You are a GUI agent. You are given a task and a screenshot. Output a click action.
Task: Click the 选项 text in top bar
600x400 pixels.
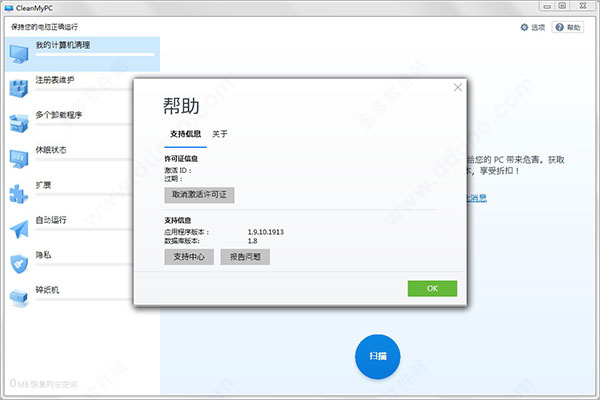coord(538,27)
